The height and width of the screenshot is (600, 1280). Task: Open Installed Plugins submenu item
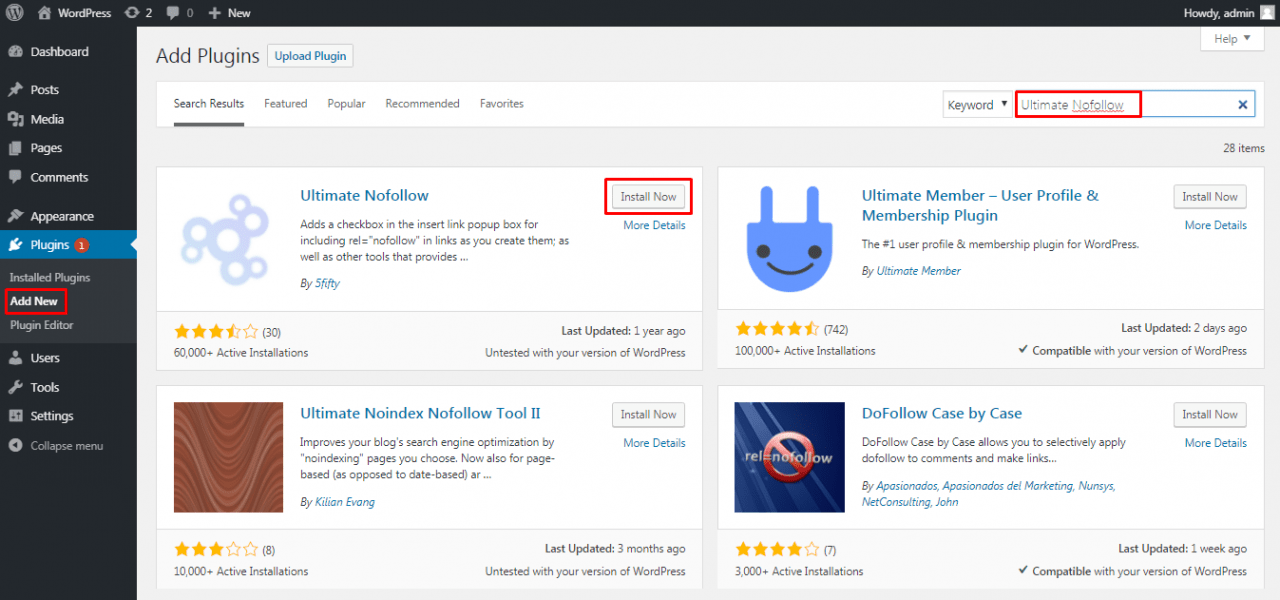coord(50,278)
